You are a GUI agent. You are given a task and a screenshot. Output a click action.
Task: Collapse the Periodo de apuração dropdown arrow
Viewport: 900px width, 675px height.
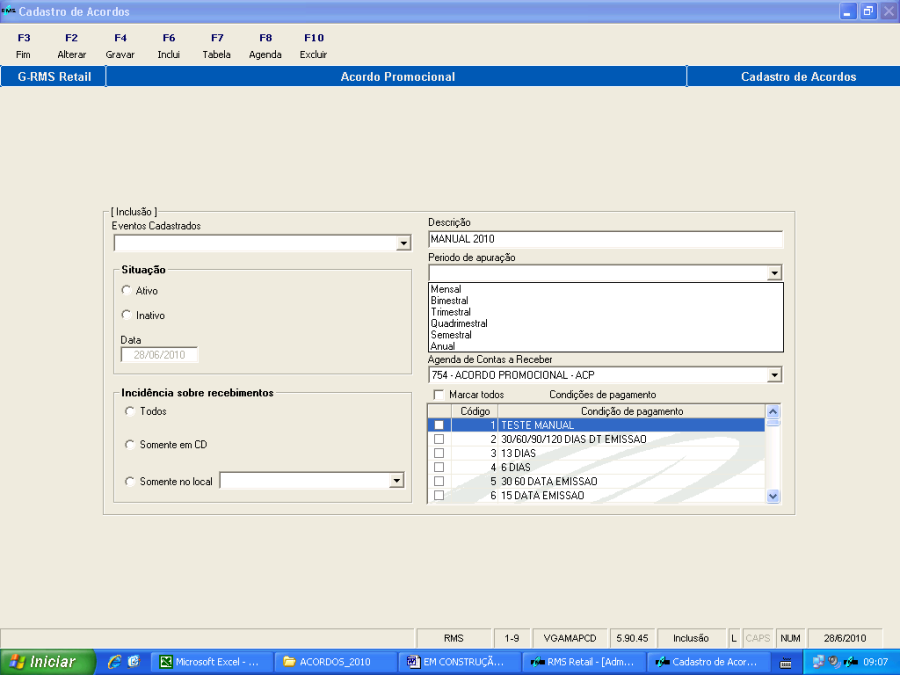coord(774,273)
